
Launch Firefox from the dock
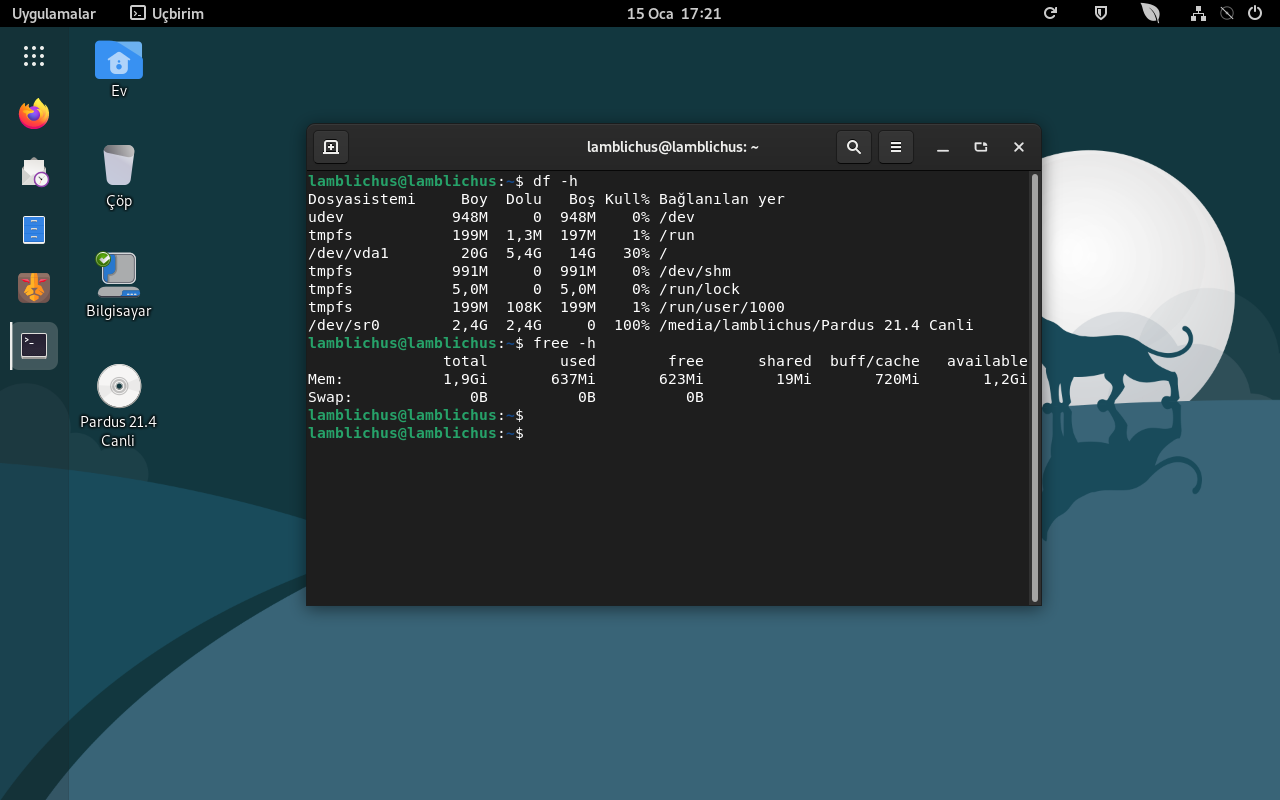point(34,114)
